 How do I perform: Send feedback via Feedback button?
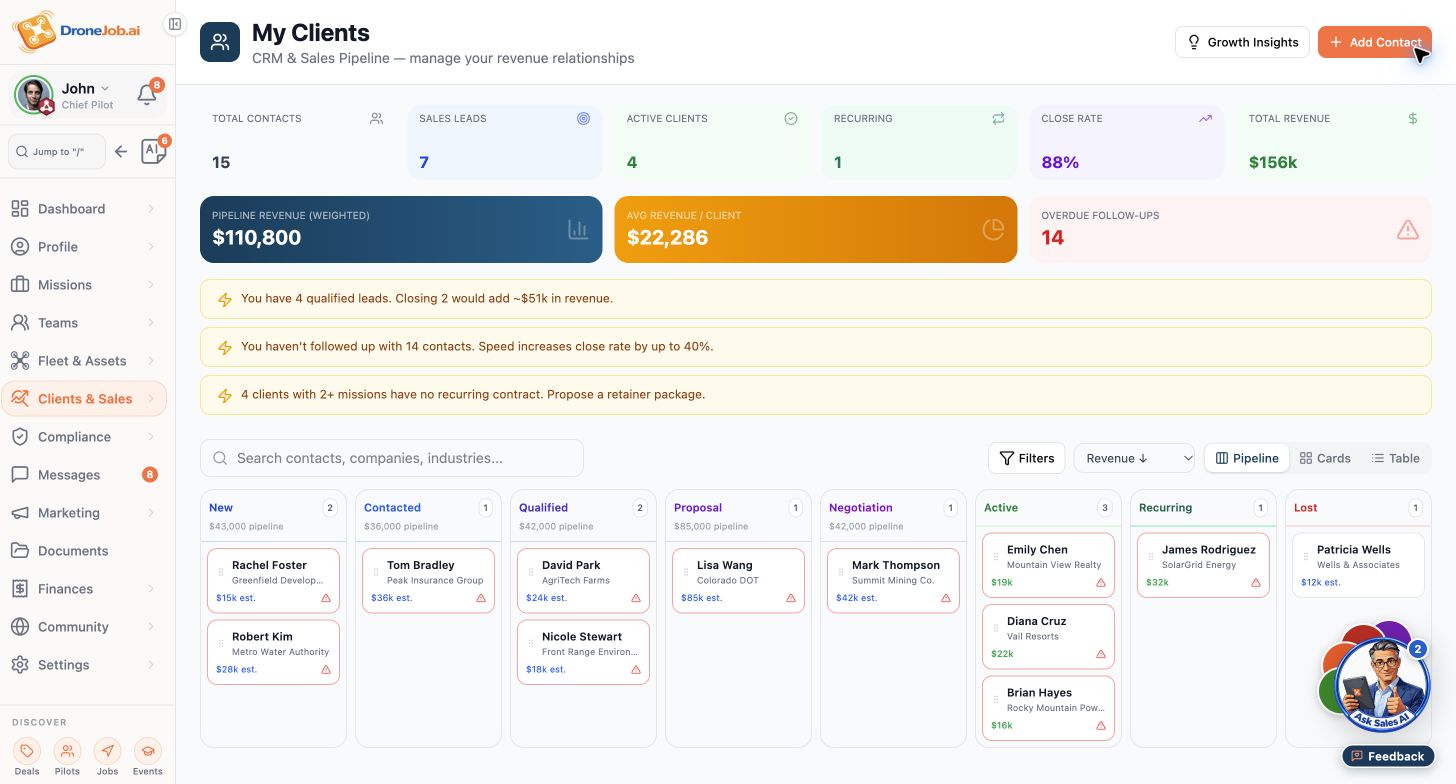pos(1388,756)
